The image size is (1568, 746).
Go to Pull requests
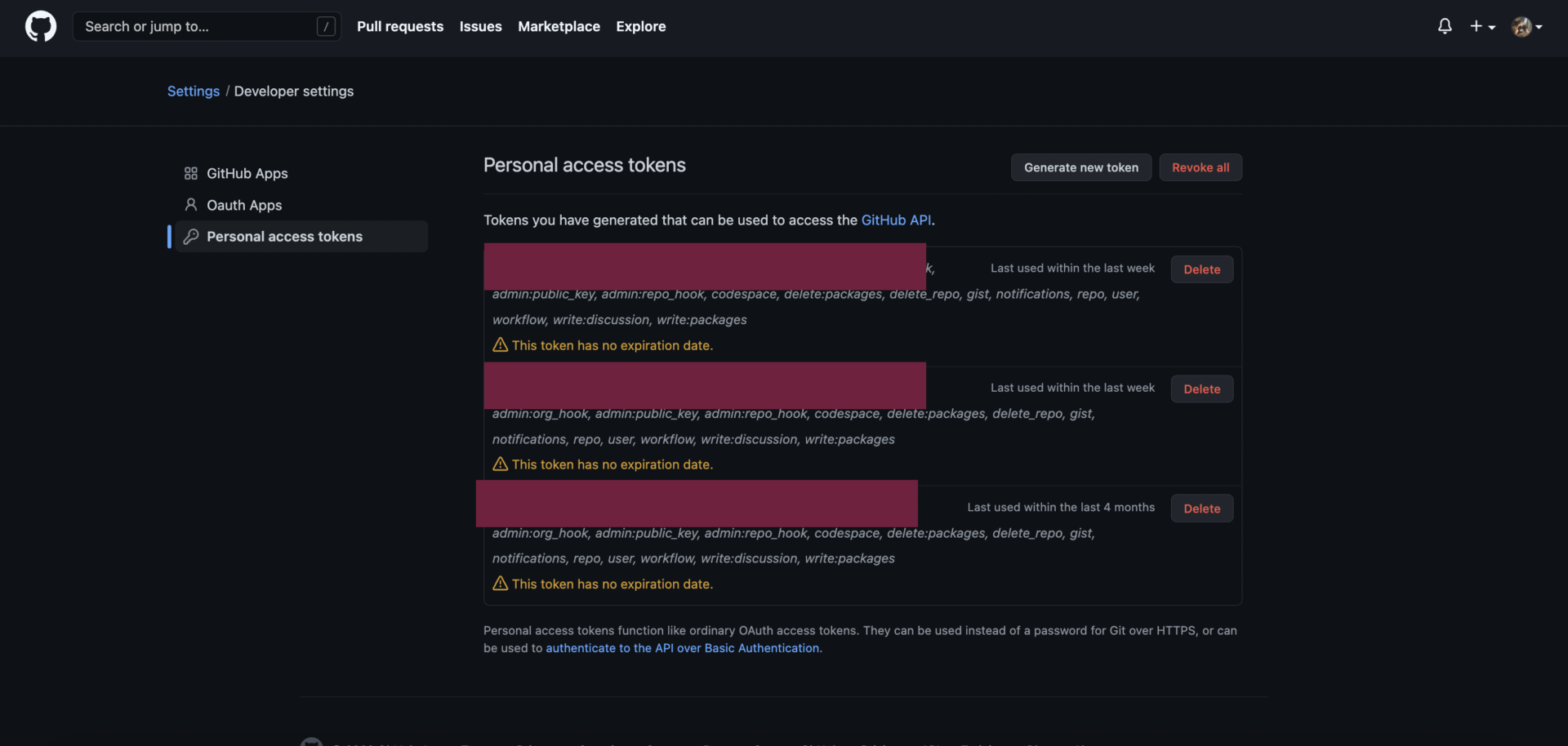(400, 26)
